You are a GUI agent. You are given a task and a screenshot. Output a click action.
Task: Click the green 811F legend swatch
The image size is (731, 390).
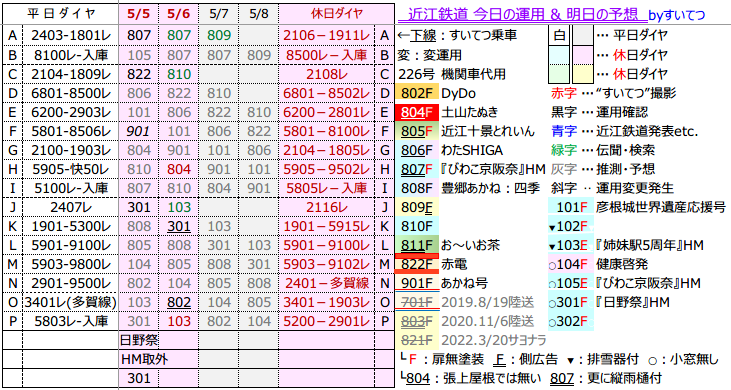[x=417, y=245]
